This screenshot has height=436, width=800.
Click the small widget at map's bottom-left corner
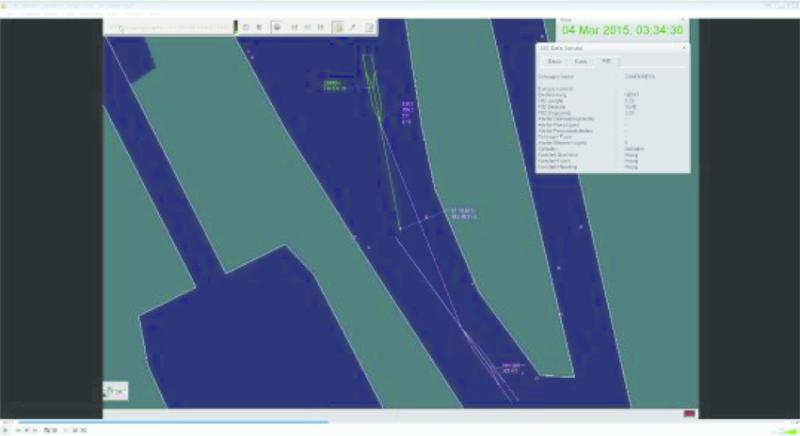(116, 391)
